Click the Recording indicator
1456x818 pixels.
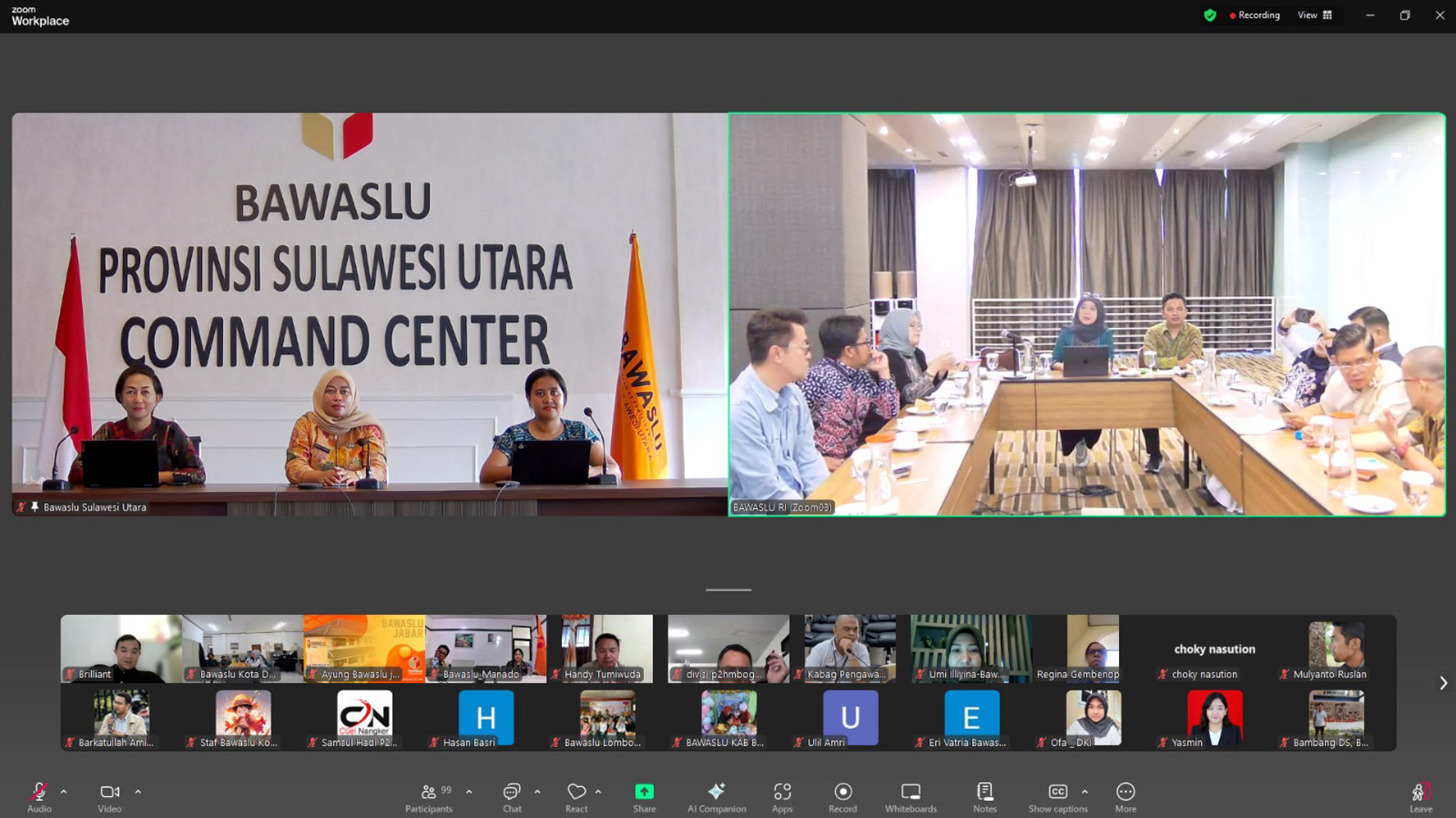click(1255, 15)
